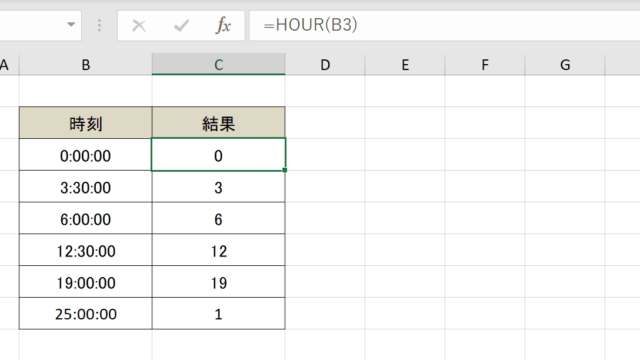Click the vertical dots formula bar handle

[99, 25]
